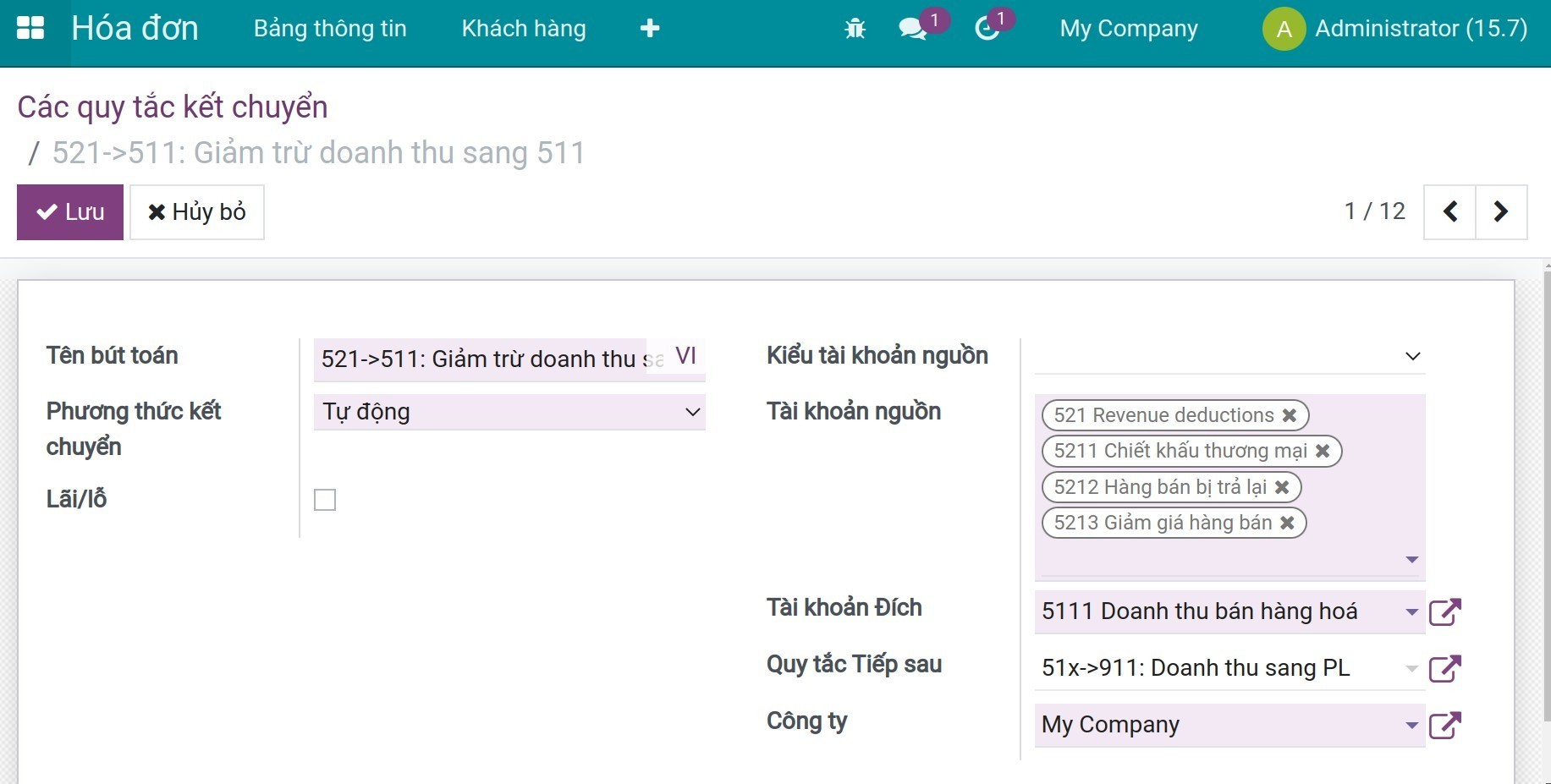Screen dimensions: 1551x784
Task: Switch to Bảng thông tin
Action: (330, 28)
